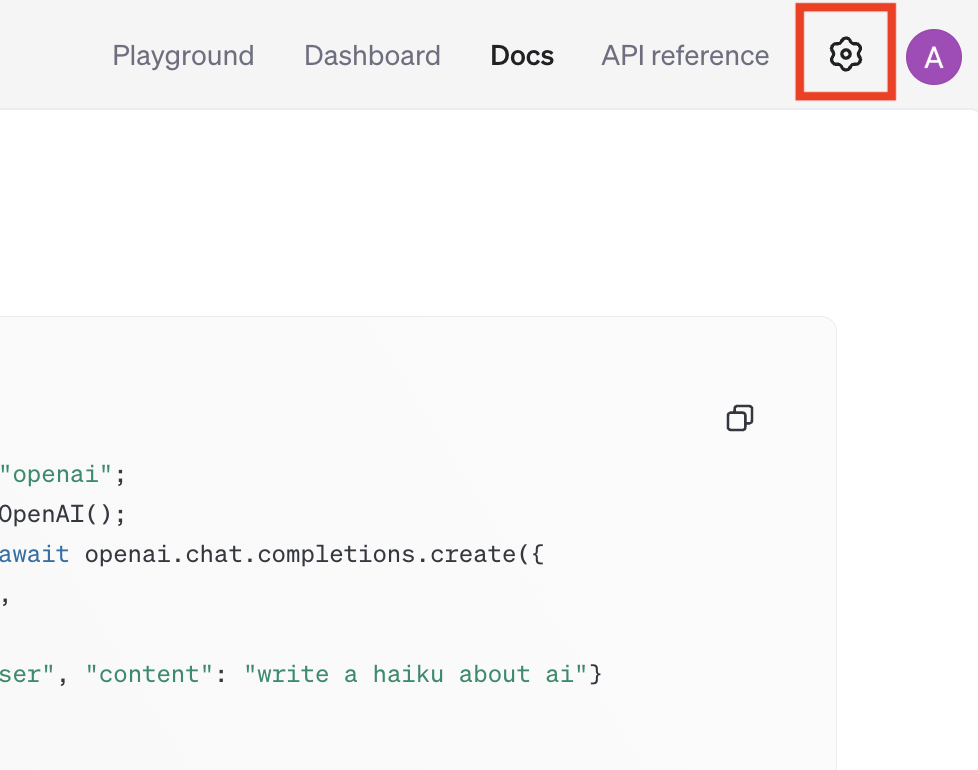Click the "content" key in the code
Viewport: 978px width, 770px height.
point(150,674)
